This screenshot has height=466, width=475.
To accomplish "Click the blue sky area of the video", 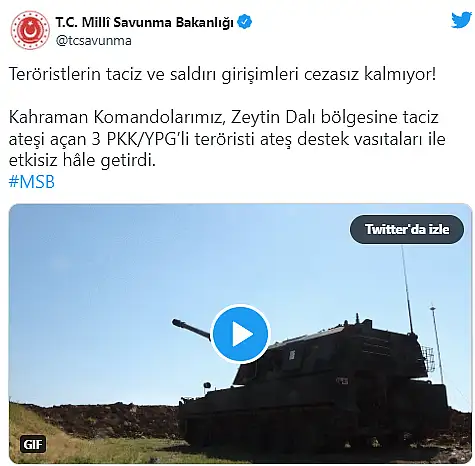I will [x=110, y=283].
